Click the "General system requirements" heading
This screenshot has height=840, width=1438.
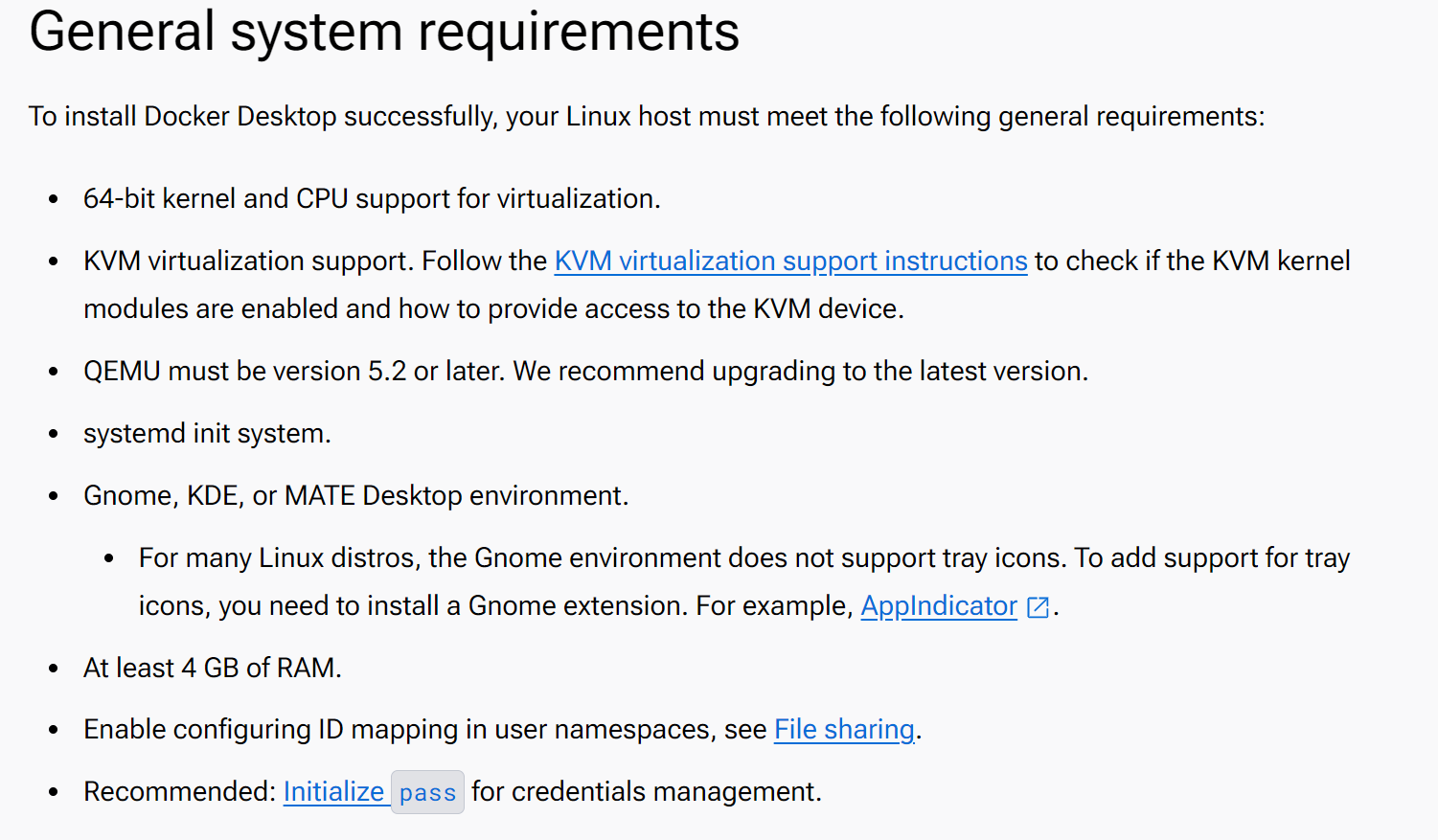tap(384, 32)
